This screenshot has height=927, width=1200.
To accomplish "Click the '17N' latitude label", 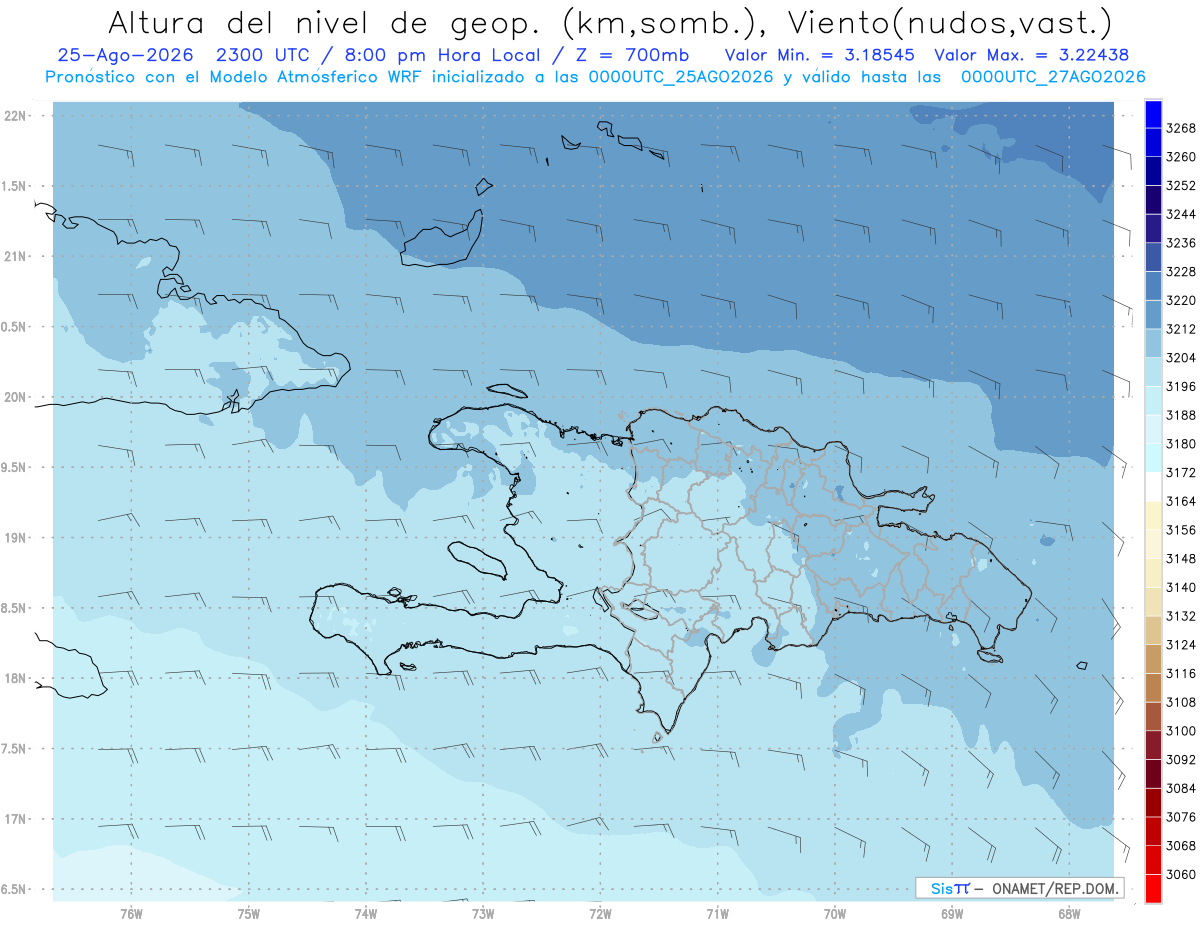I will coord(16,819).
